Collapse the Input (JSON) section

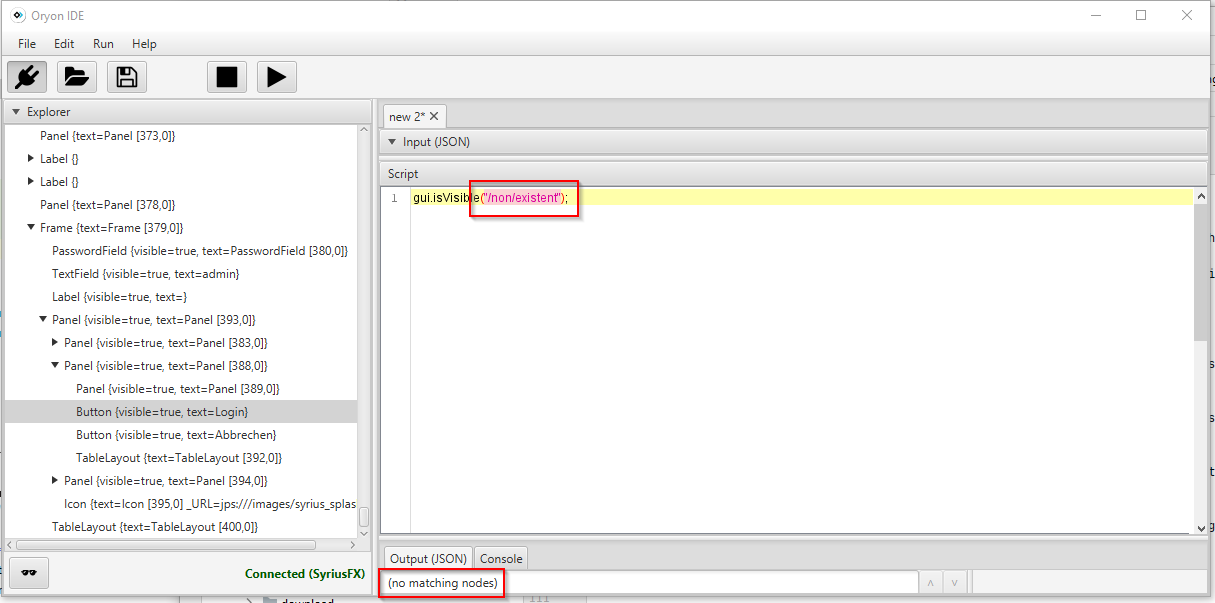coord(392,142)
